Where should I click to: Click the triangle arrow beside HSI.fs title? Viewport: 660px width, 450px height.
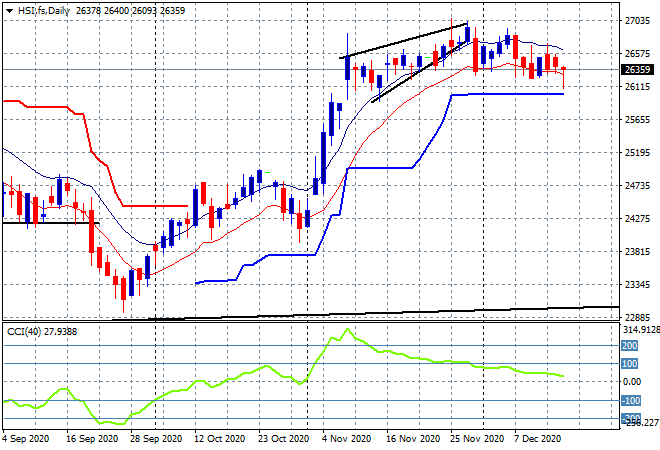point(9,11)
